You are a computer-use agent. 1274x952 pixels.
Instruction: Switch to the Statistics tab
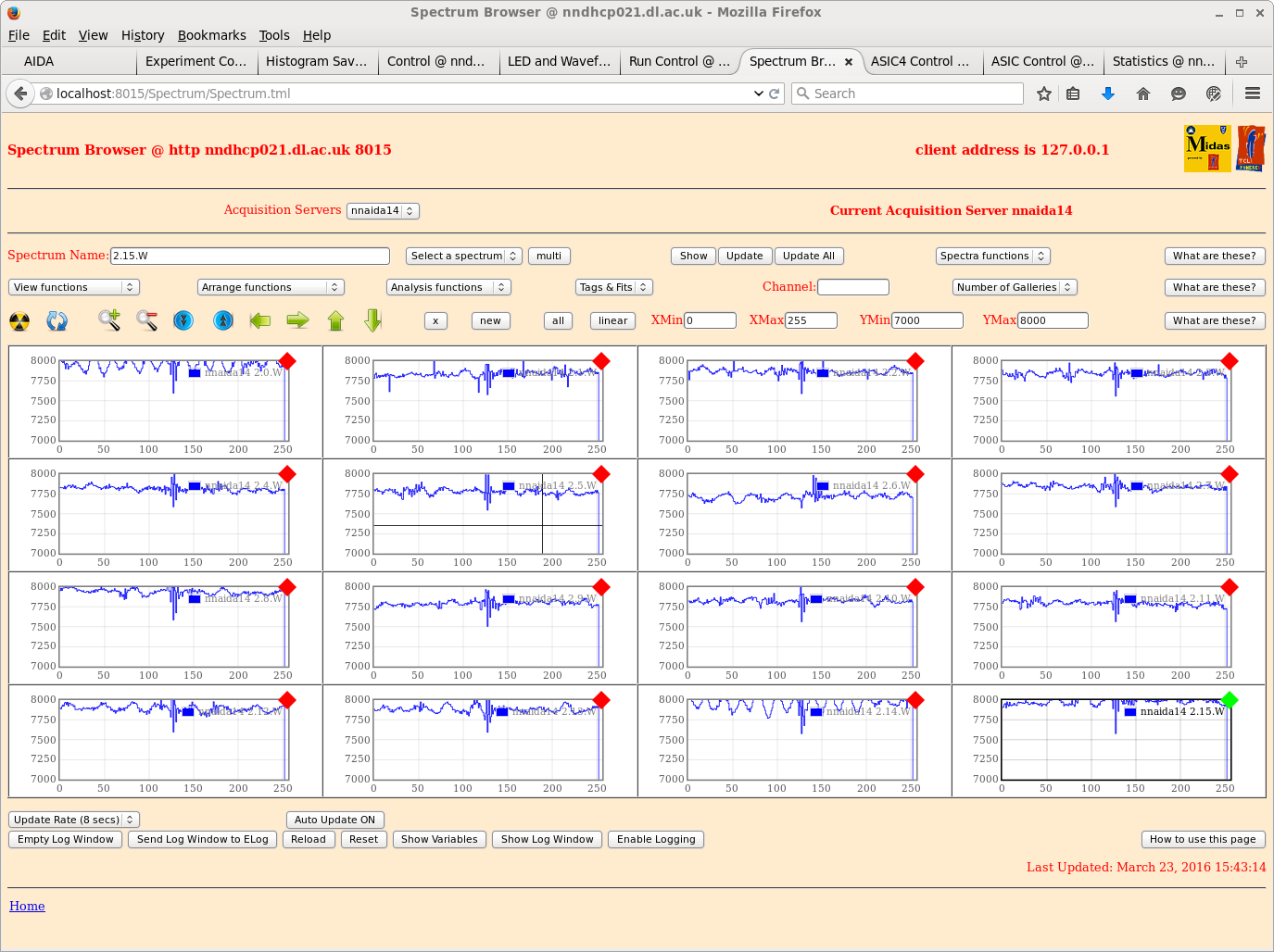[x=1164, y=61]
